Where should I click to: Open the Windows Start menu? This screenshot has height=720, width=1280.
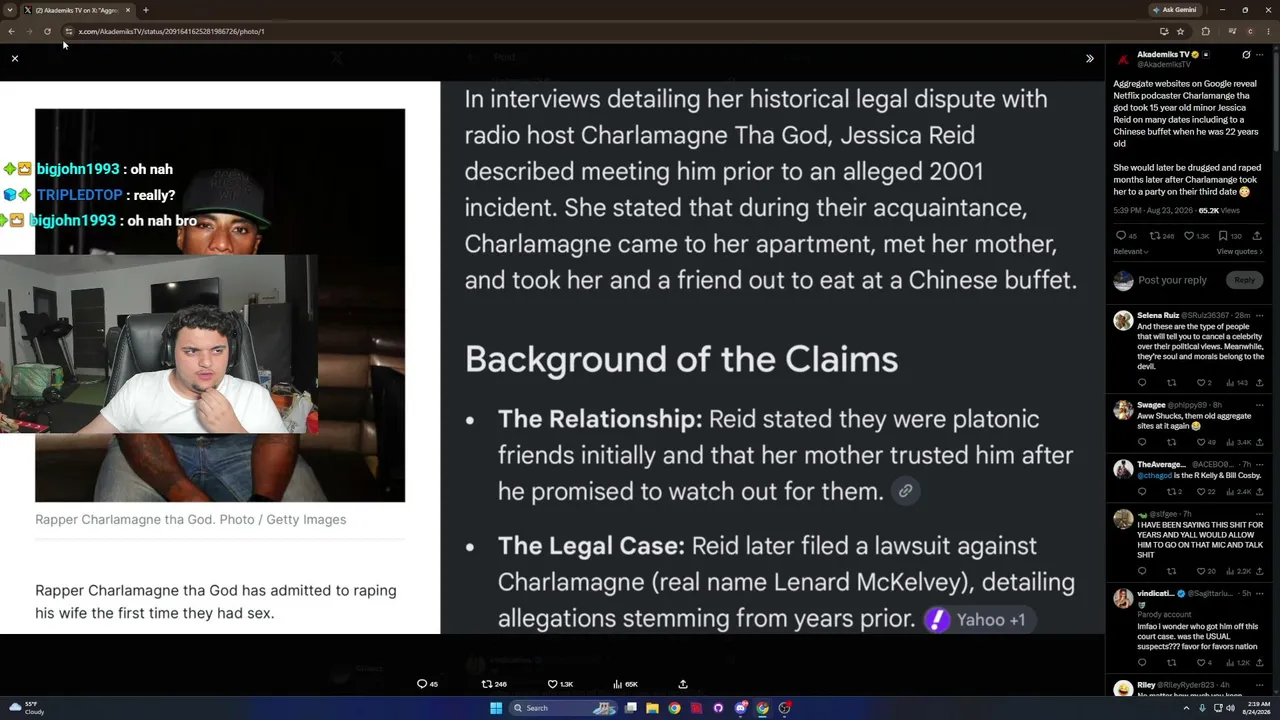tap(496, 708)
